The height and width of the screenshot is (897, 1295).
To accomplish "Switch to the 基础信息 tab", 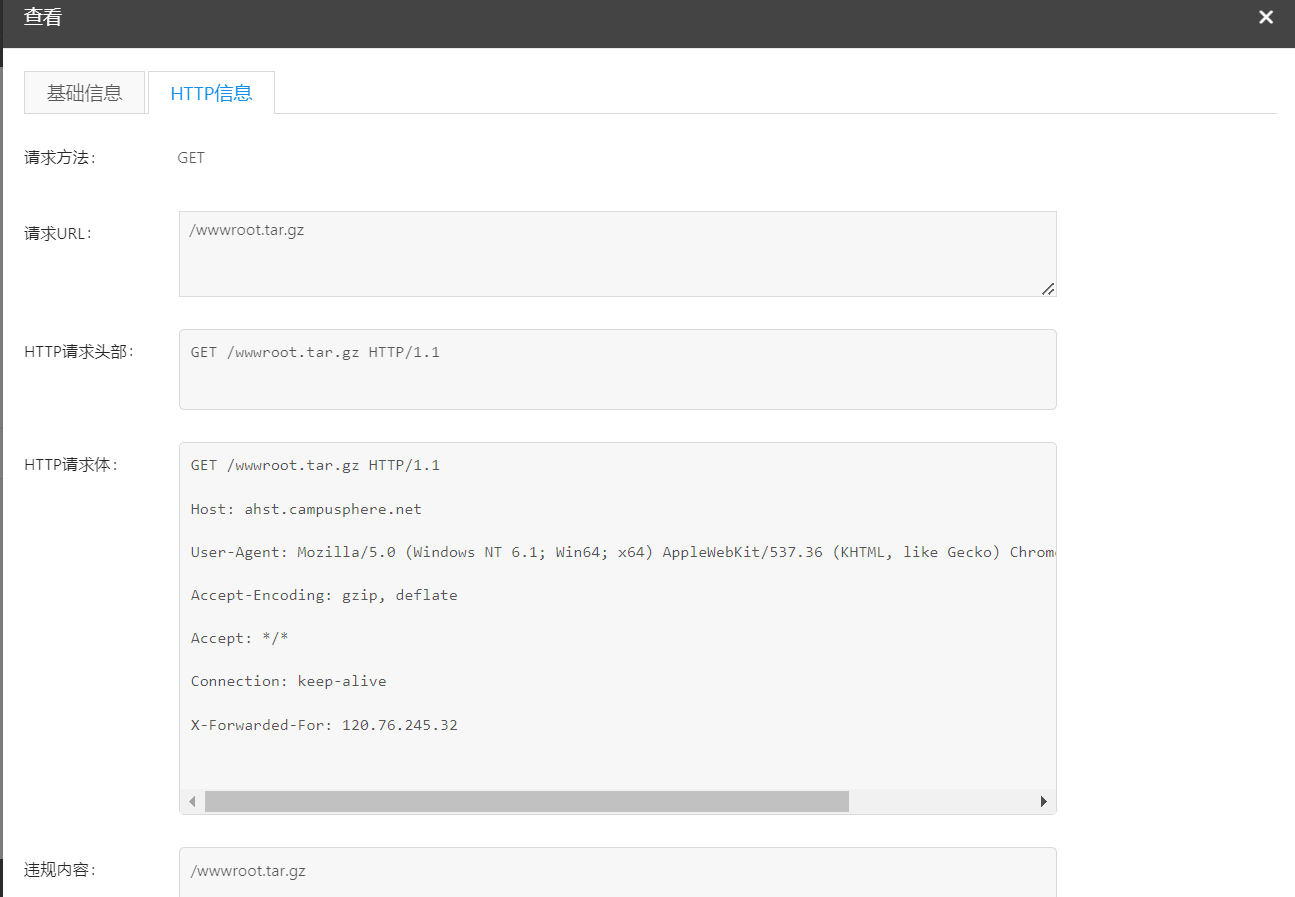I will pyautogui.click(x=85, y=93).
